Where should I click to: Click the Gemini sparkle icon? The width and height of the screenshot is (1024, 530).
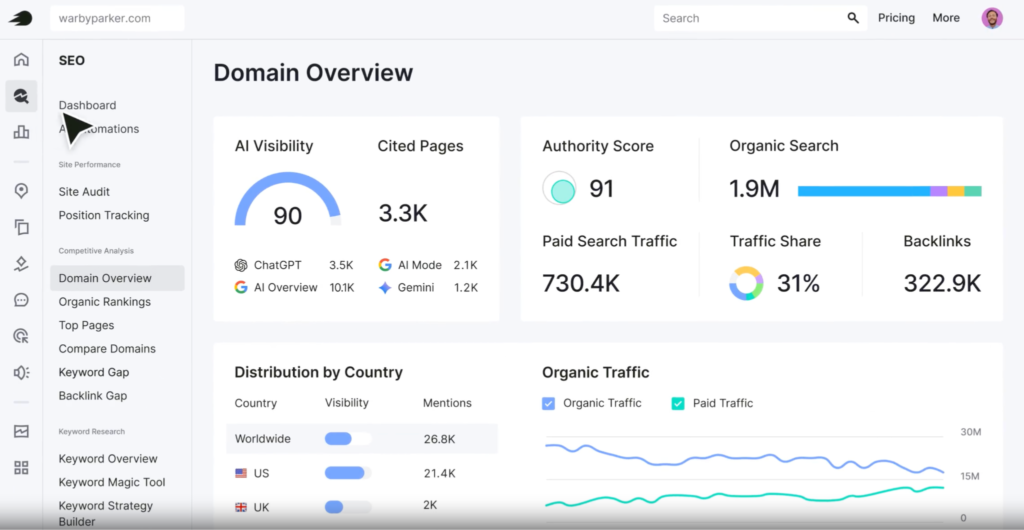(385, 287)
